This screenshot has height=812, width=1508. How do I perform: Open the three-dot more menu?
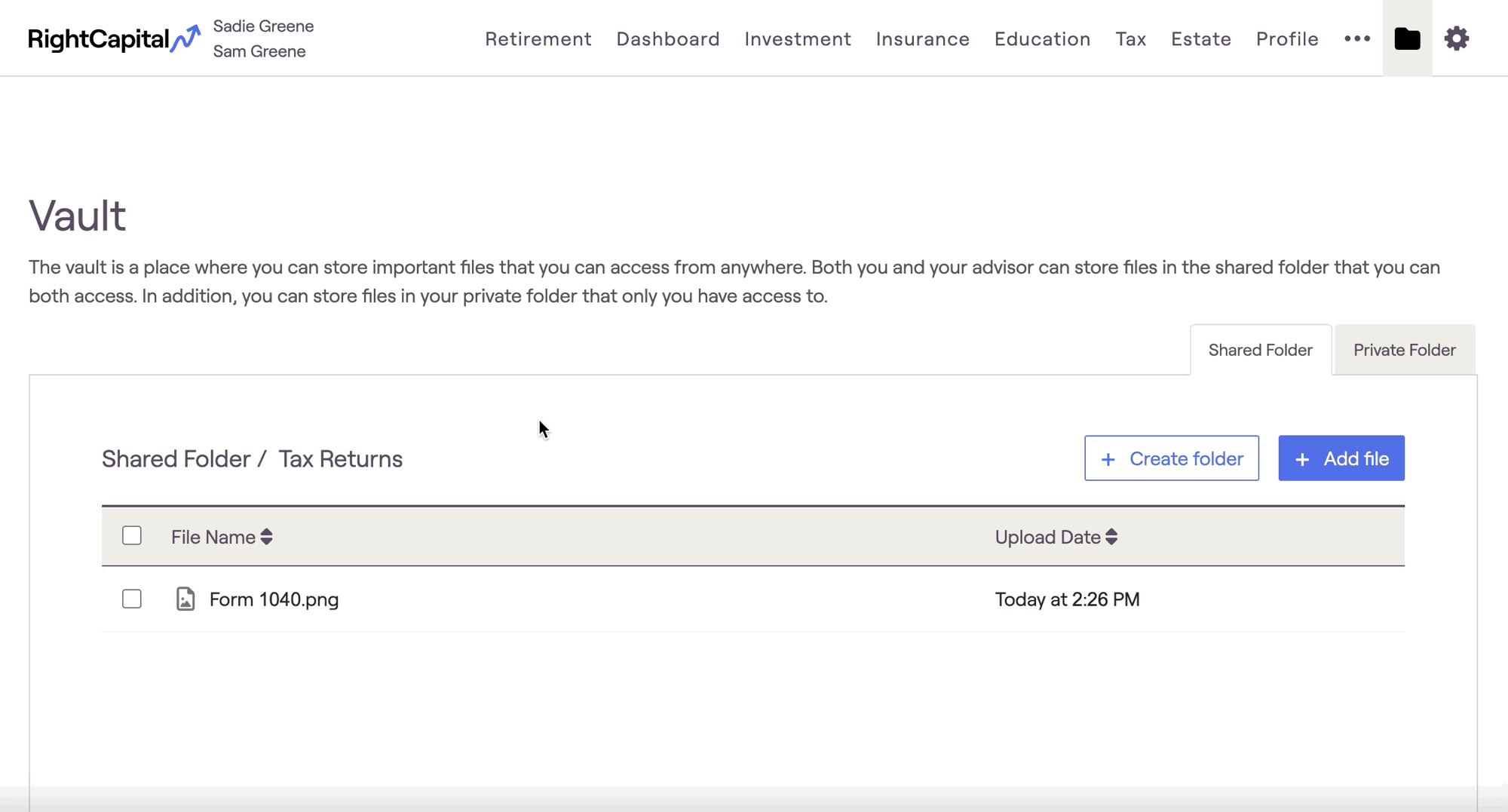point(1356,38)
